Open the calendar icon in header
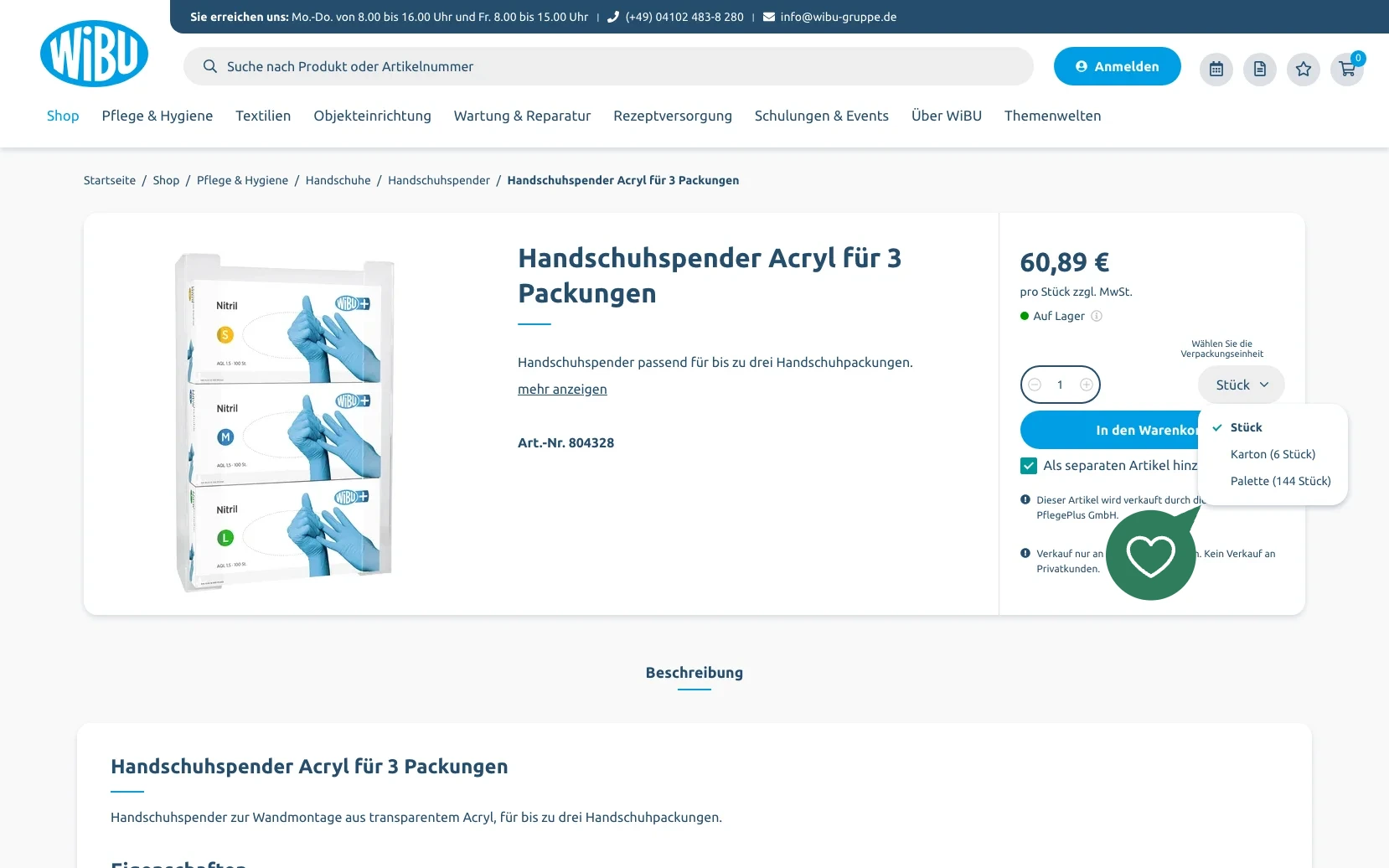Screen dimensions: 1389x868 point(1216,70)
